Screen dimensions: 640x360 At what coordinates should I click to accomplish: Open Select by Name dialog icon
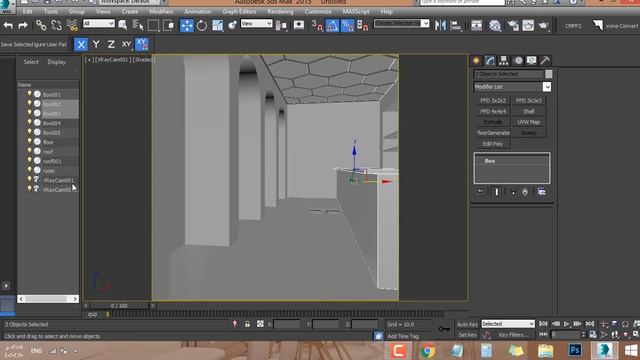138,25
